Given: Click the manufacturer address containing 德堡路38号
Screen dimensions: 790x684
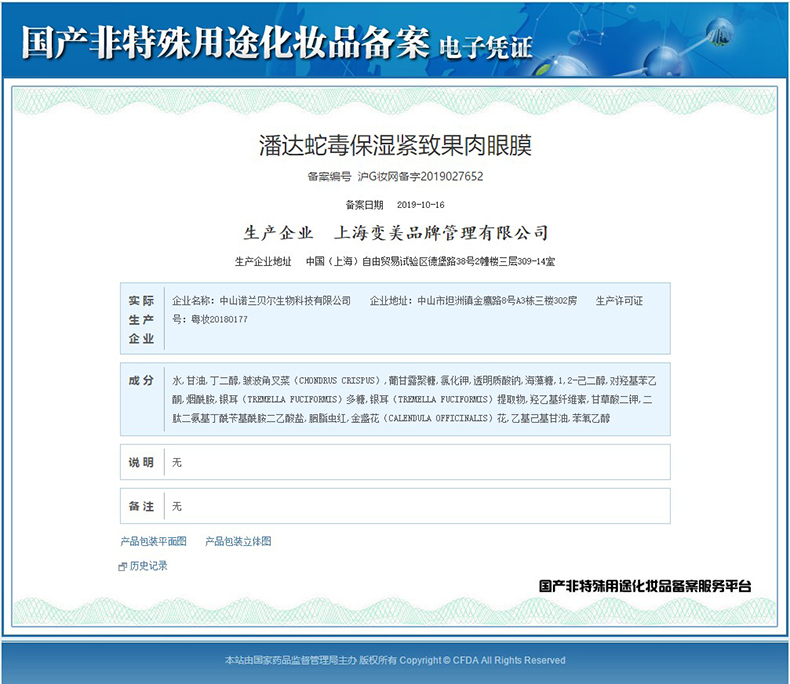Looking at the screenshot, I should coord(430,261).
